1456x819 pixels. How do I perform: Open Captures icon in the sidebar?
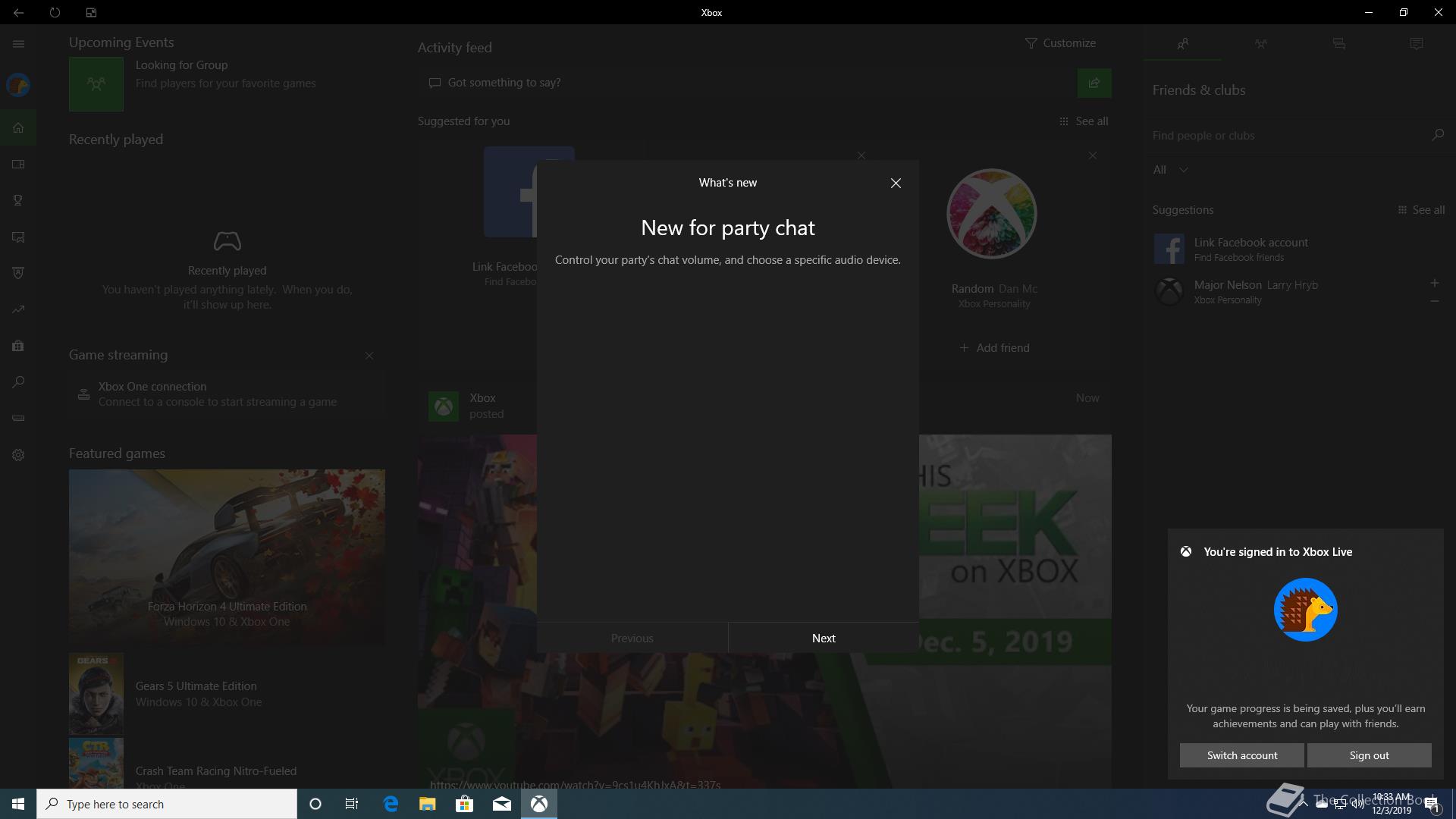click(18, 237)
